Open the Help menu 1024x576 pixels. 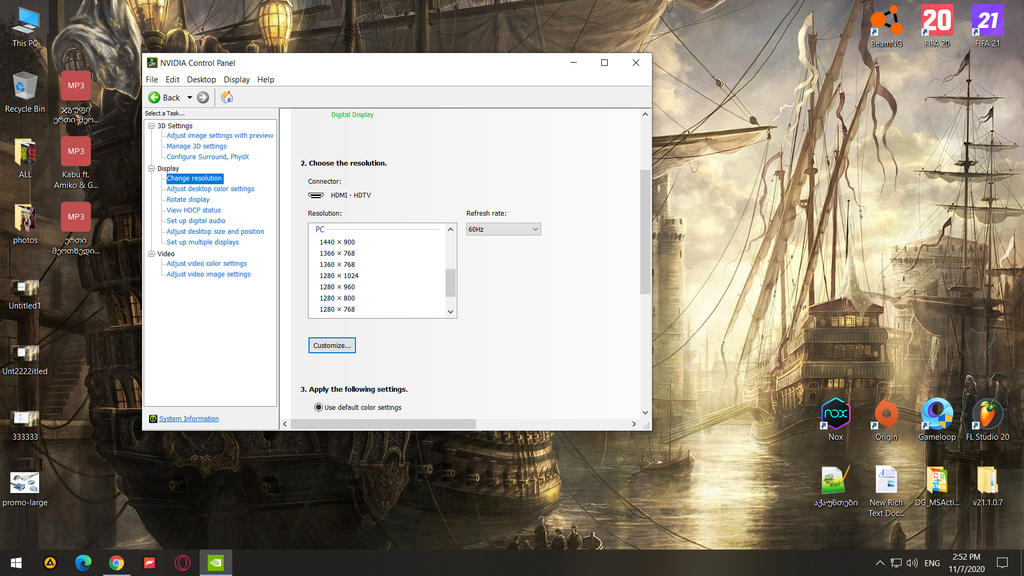[x=265, y=80]
